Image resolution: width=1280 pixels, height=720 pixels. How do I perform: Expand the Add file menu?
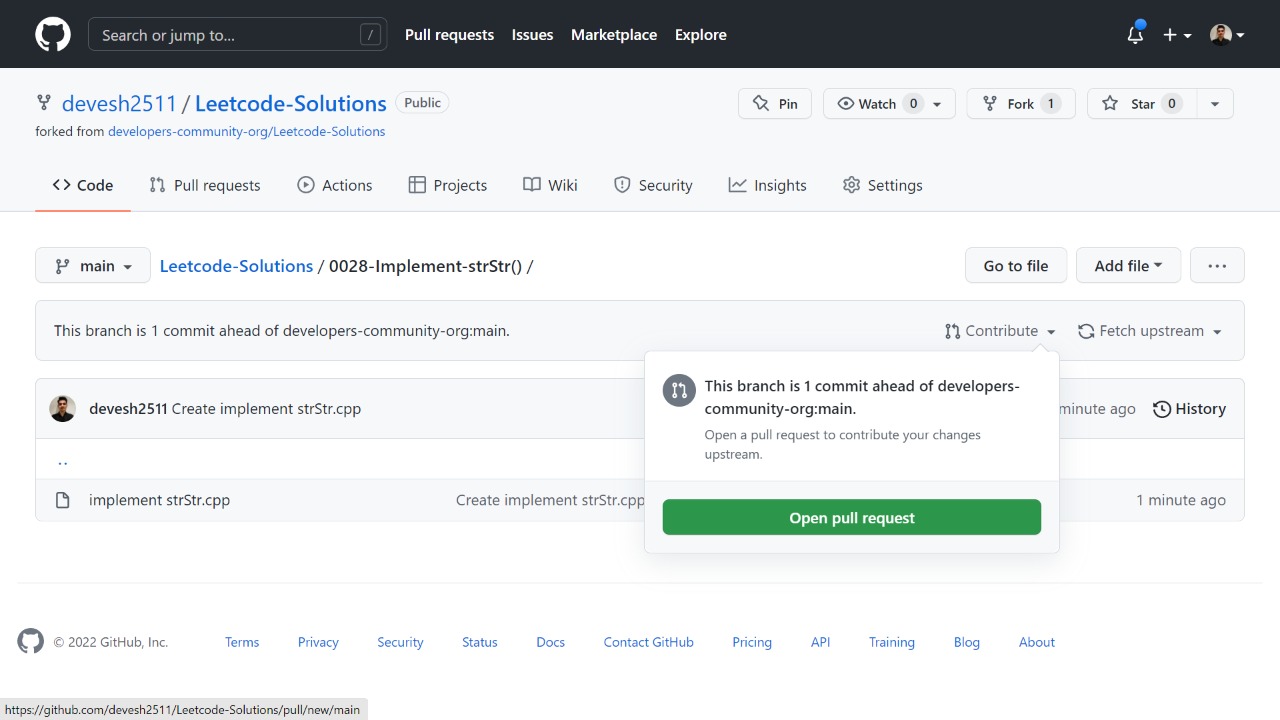(x=1128, y=266)
